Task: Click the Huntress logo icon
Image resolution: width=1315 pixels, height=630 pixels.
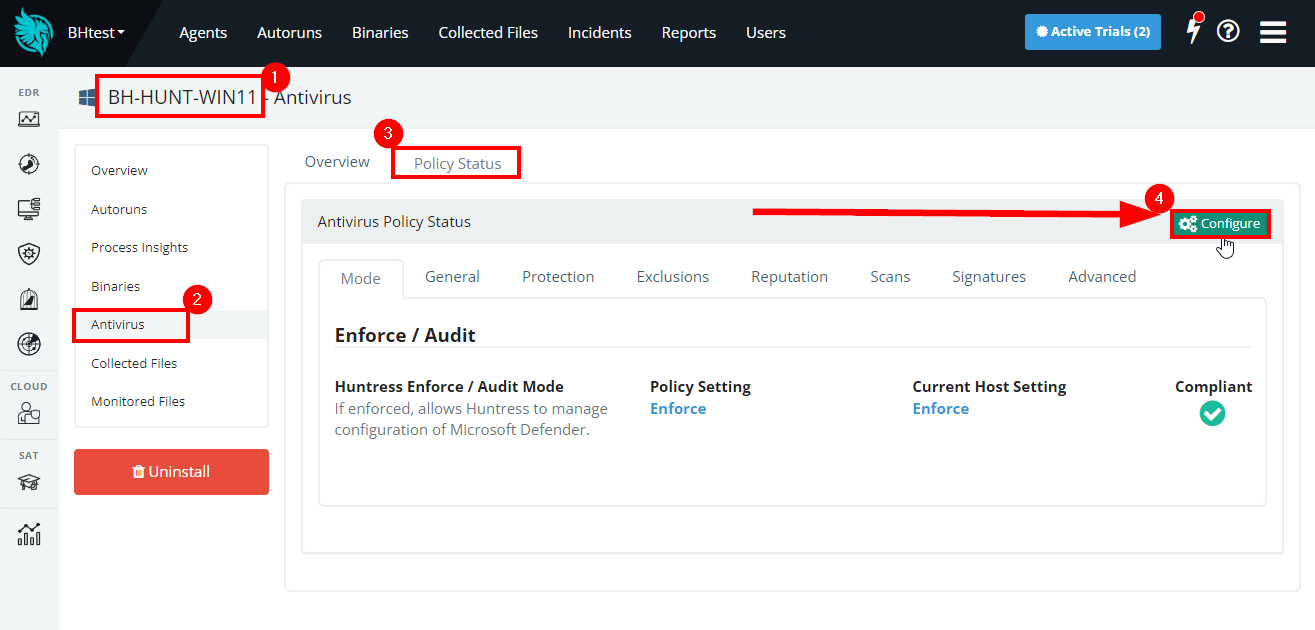Action: pyautogui.click(x=34, y=31)
